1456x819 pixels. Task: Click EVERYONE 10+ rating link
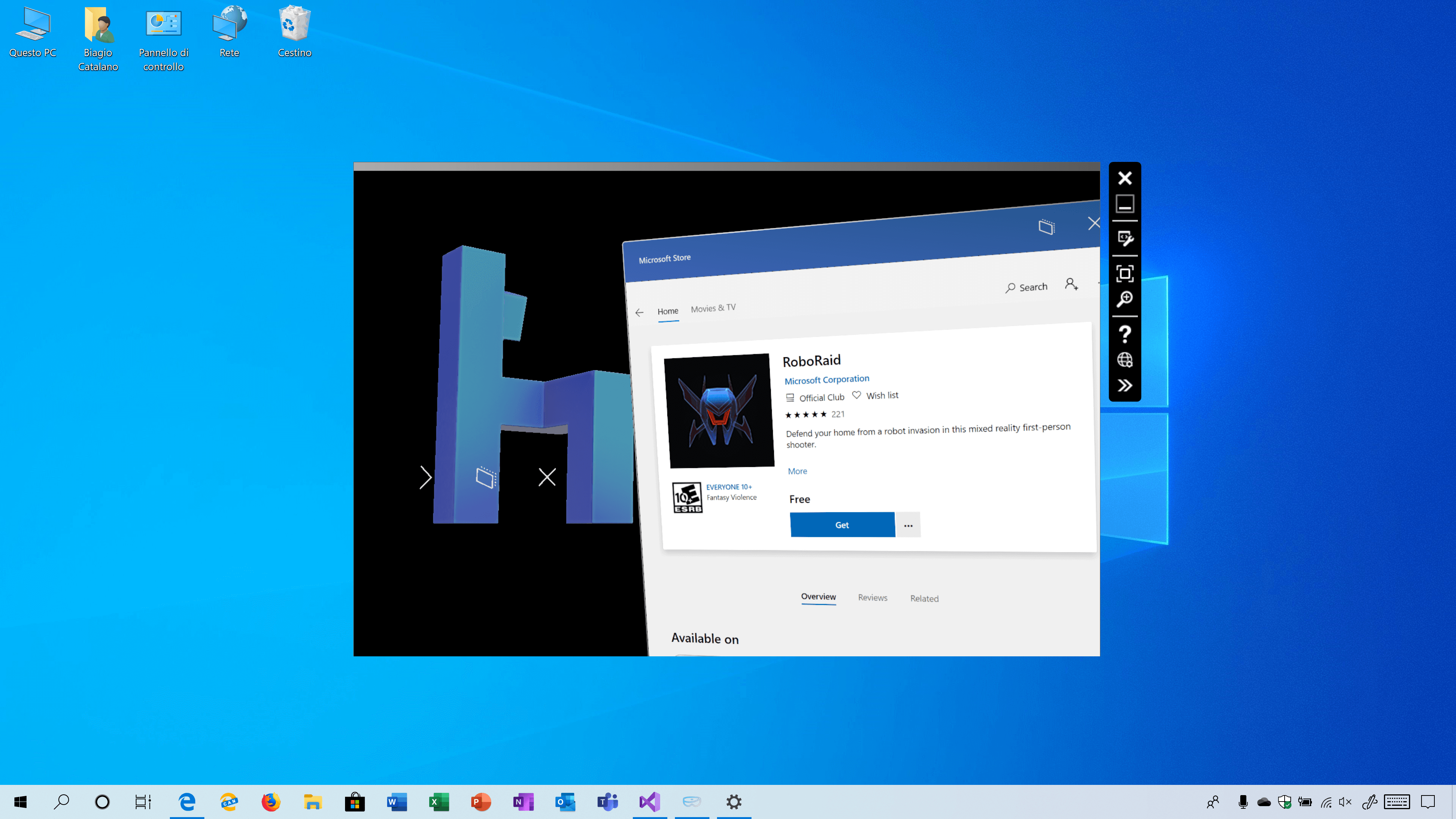[x=729, y=486]
